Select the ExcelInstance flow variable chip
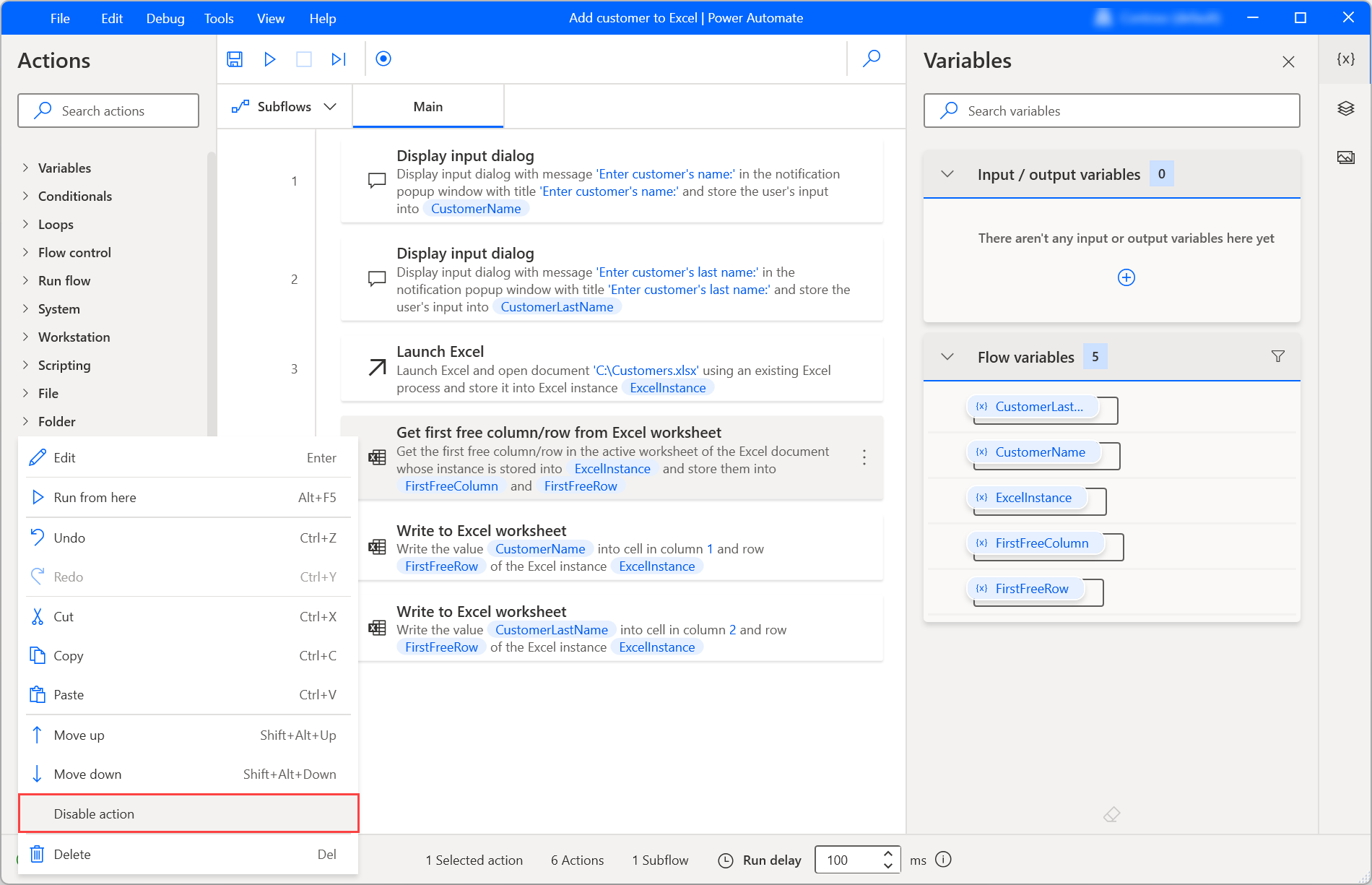 1028,498
